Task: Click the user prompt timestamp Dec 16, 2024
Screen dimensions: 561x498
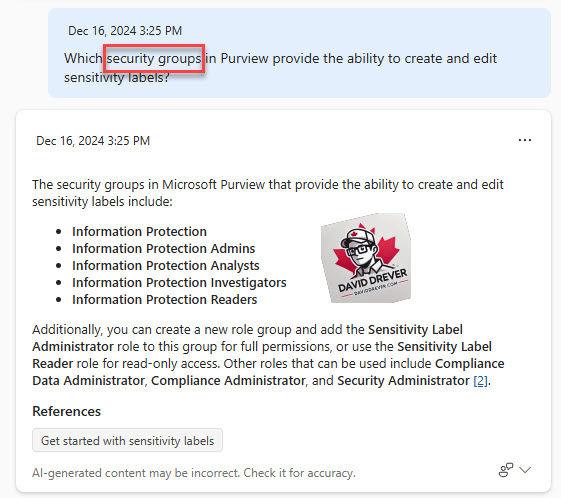Action: (x=125, y=30)
